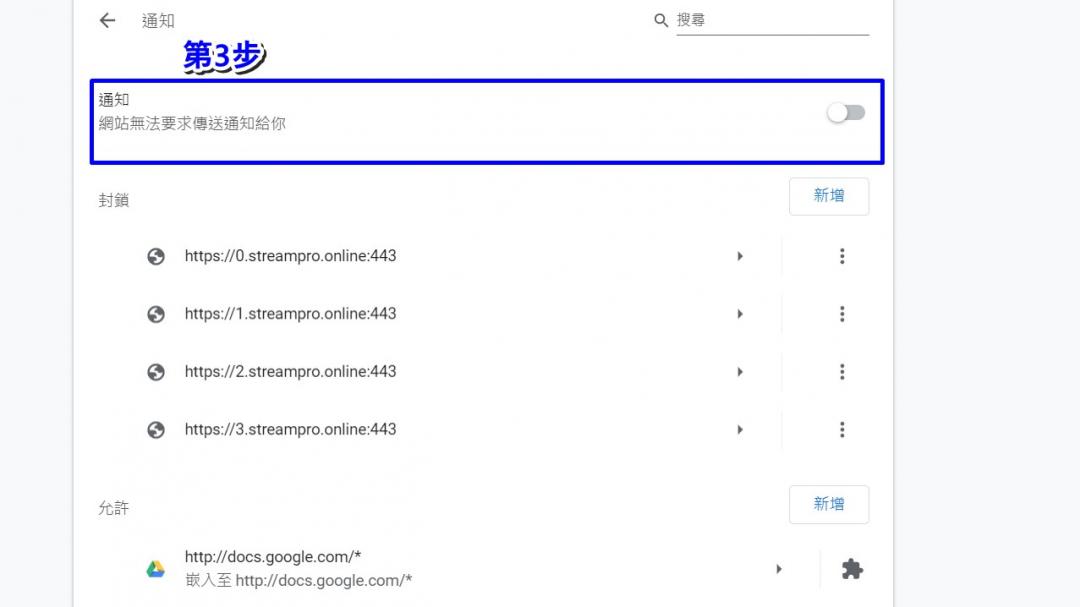Click the extension puzzle icon for docs.google.com
This screenshot has width=1080, height=607.
tap(851, 569)
